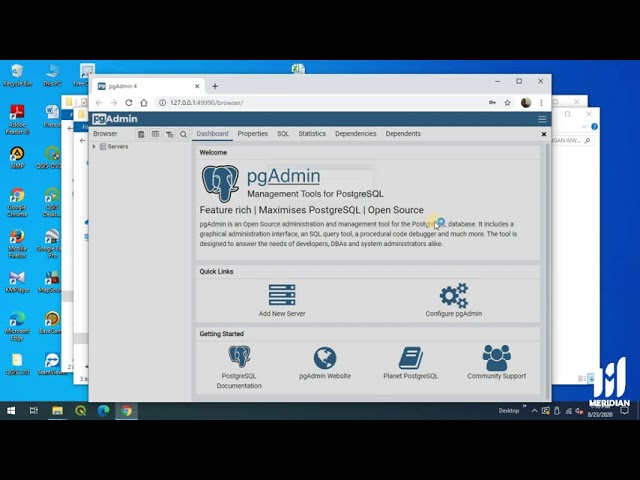Click the Filtered Rows icon in Browser toolbar

click(169, 134)
